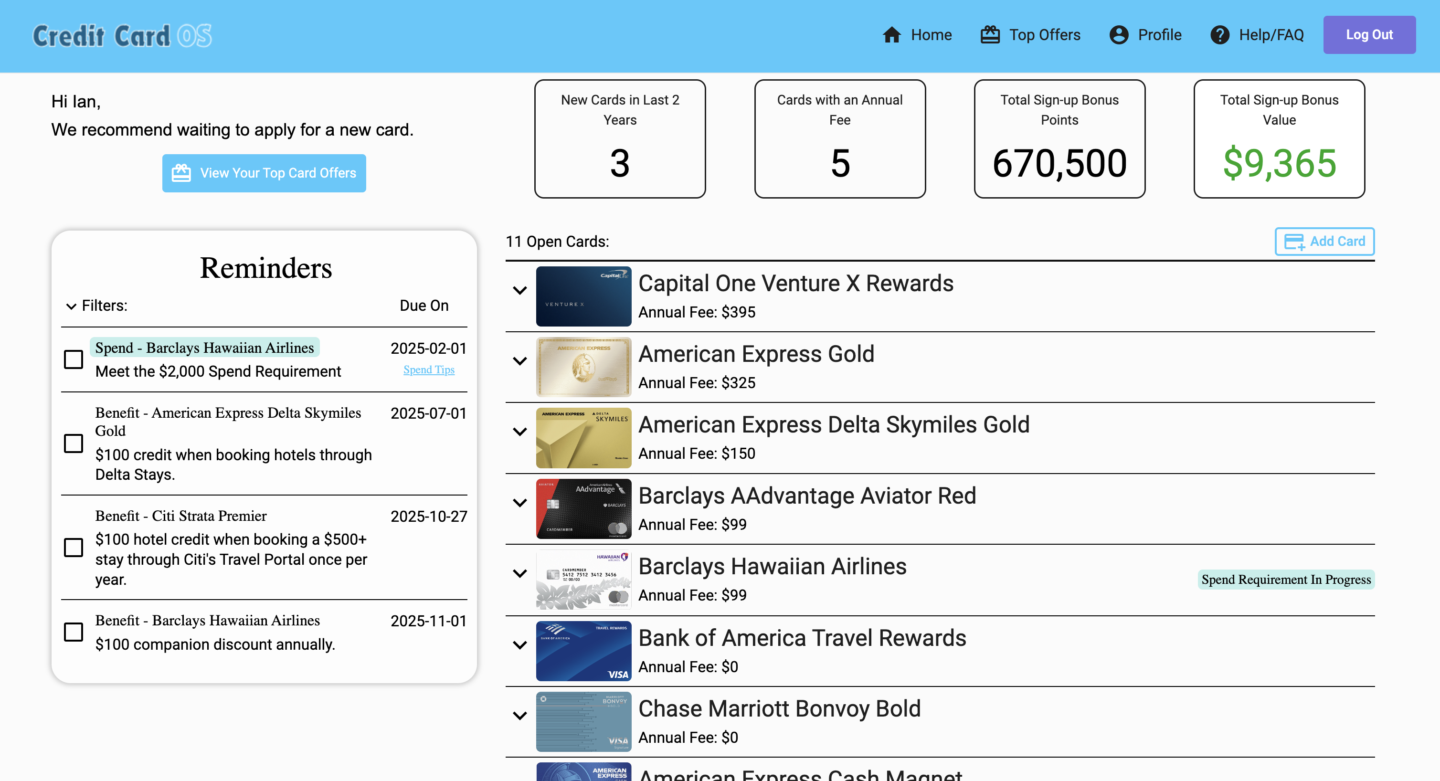This screenshot has height=781, width=1440.
Task: Click the New Cards in Last 2 Years stat
Action: click(x=620, y=139)
